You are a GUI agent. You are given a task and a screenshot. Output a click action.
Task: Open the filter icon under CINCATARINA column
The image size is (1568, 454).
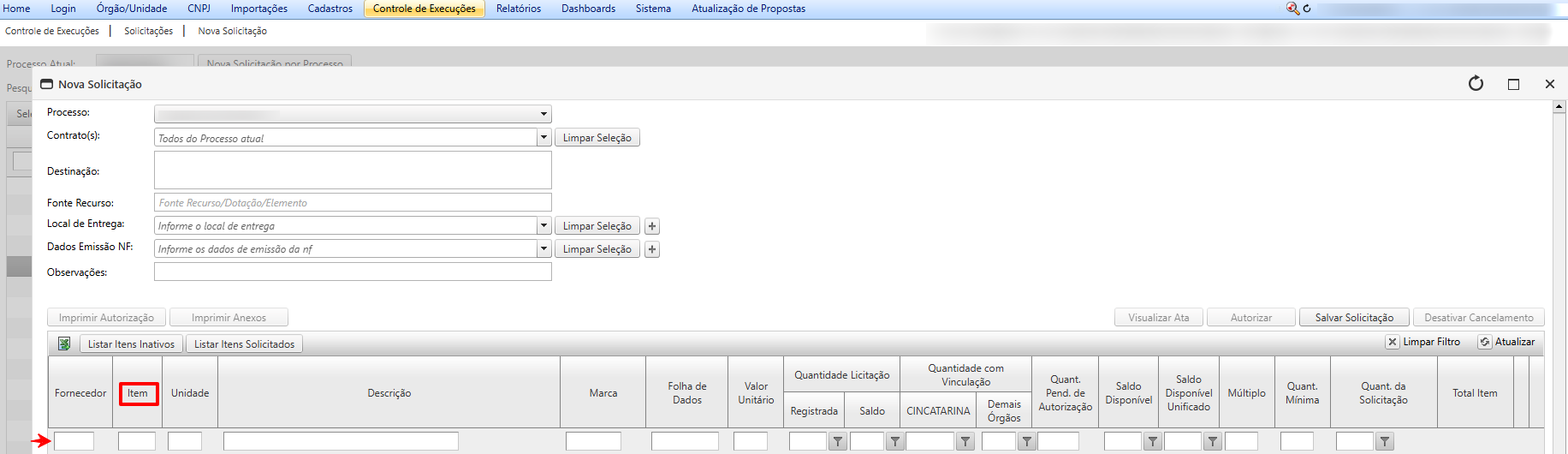coord(965,442)
